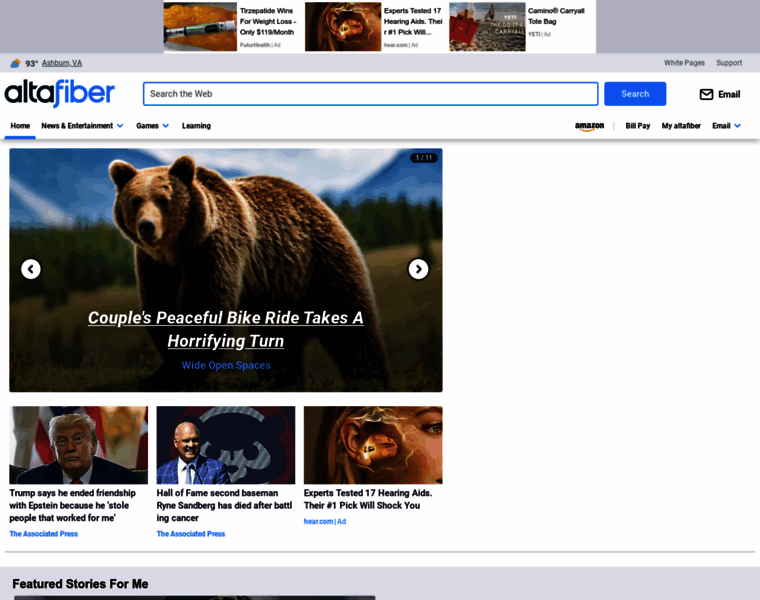Open Couple's Peaceful Bike Ride headline
This screenshot has height=600, width=760.
(226, 330)
